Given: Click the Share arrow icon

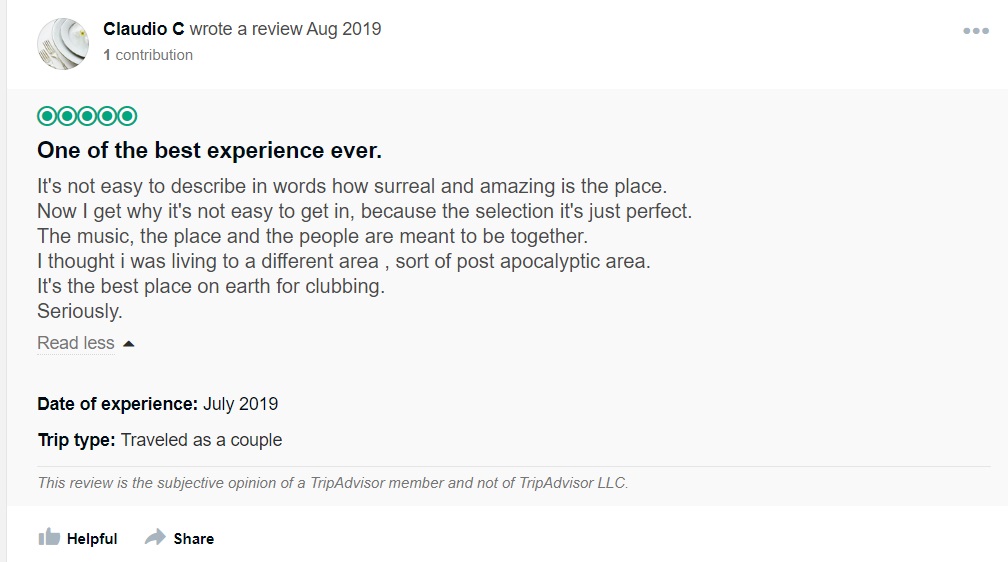Looking at the screenshot, I should 155,538.
